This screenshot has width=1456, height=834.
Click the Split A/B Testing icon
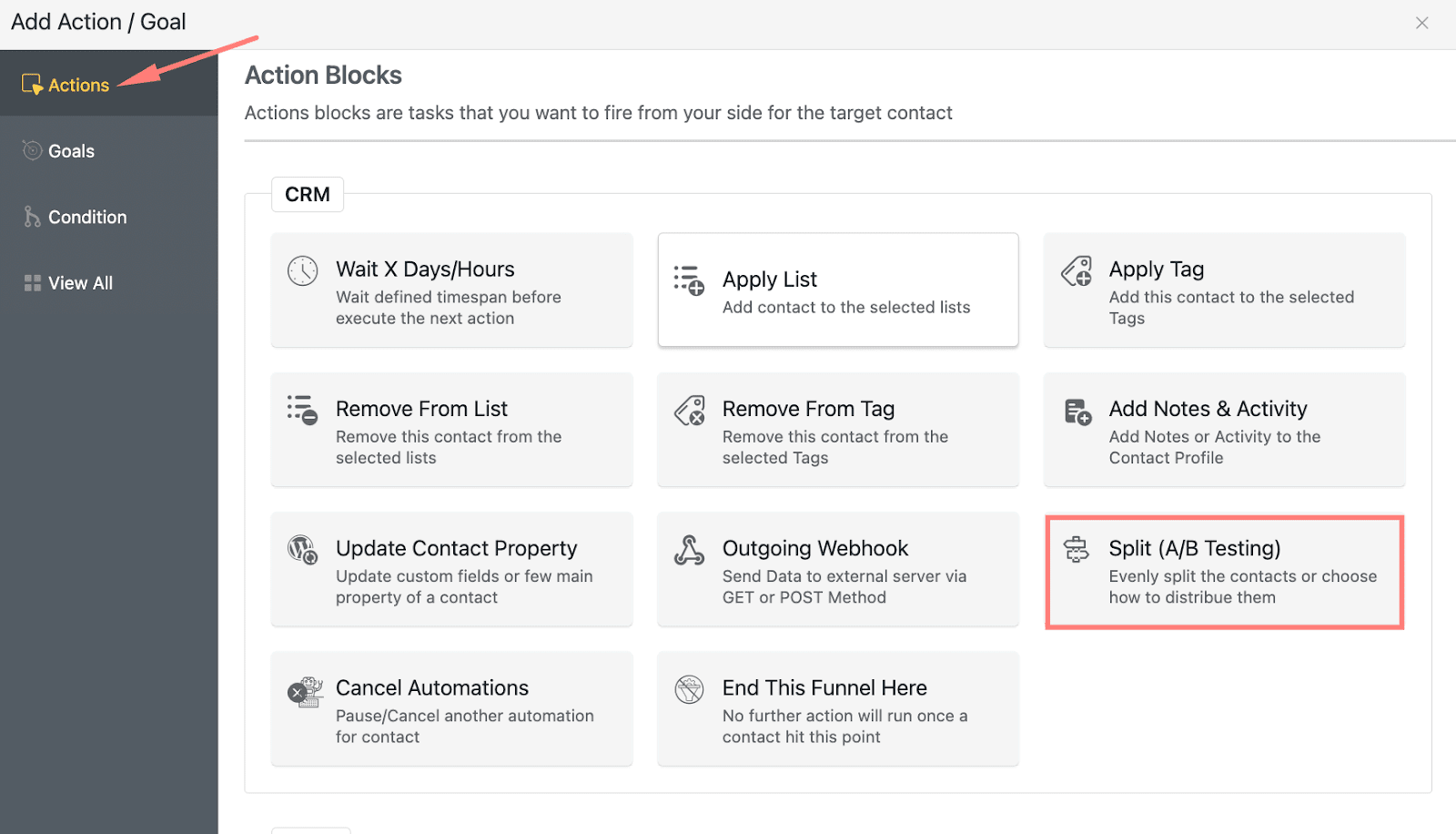[1077, 549]
